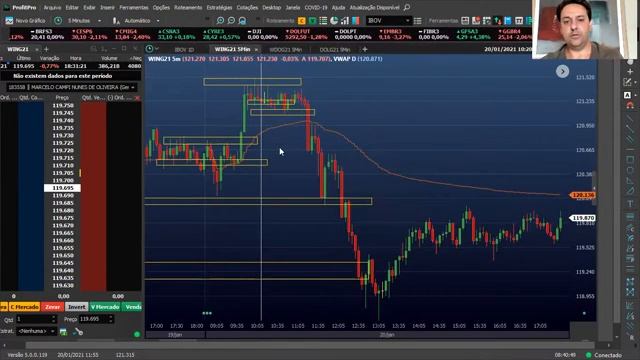The width and height of the screenshot is (640, 360).
Task: Click the search magnifier in menu bar
Action: (407, 7)
